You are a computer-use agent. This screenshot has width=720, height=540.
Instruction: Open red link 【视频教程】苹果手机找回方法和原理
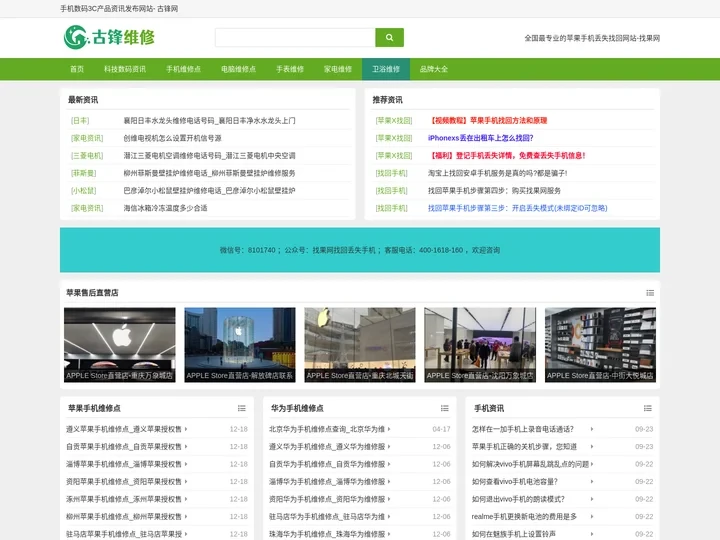point(488,121)
